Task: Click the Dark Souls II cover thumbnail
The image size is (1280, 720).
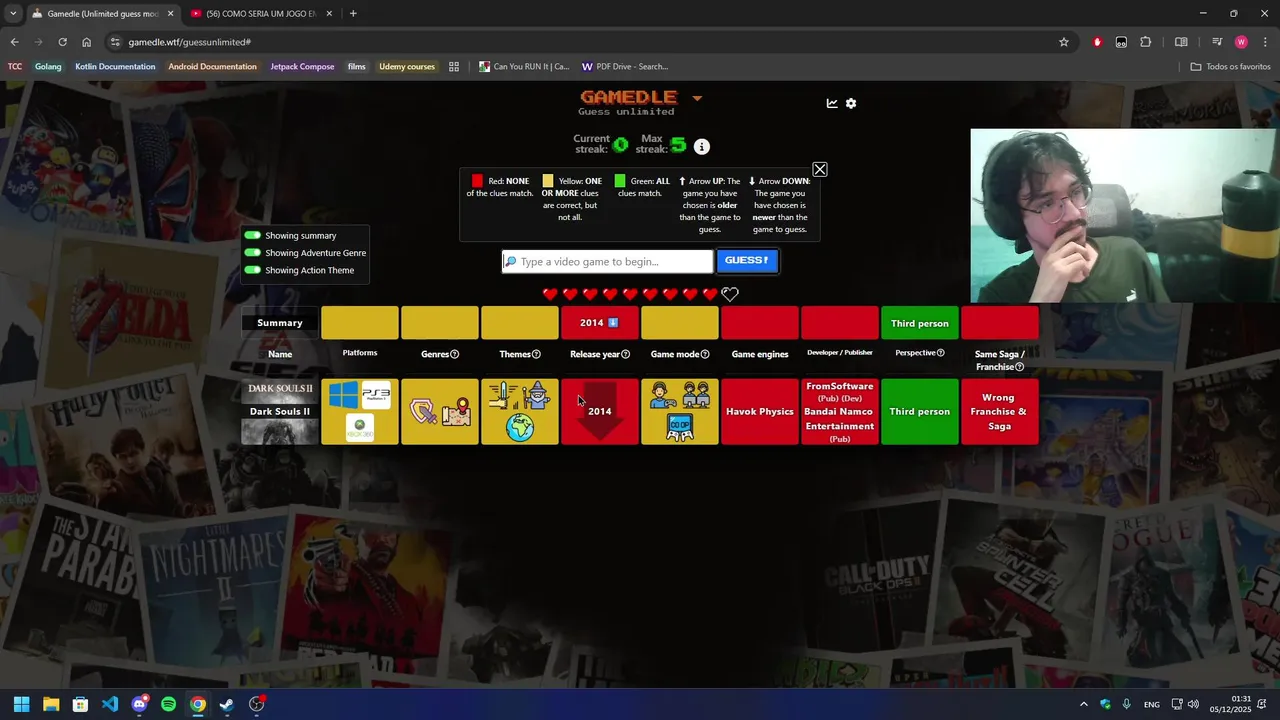Action: click(280, 411)
